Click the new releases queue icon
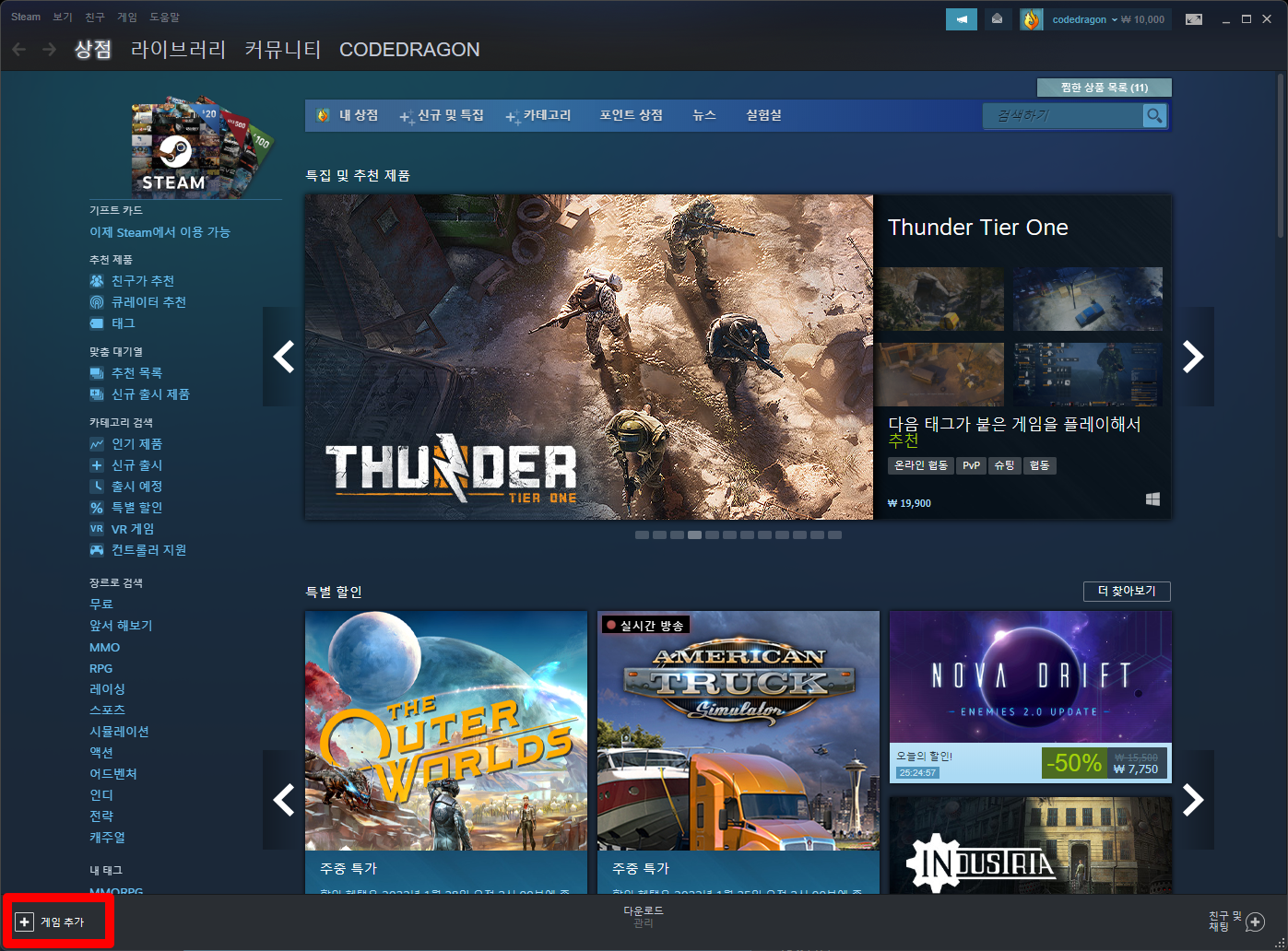This screenshot has height=951, width=1288. click(97, 394)
